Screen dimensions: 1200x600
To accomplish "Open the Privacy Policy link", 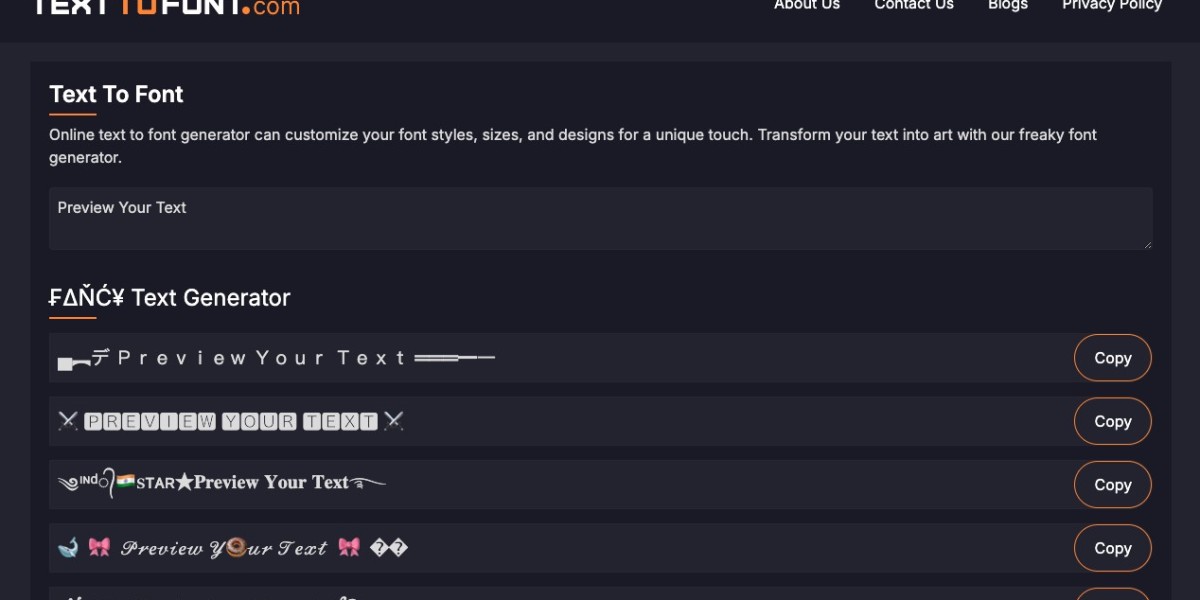I will point(1112,5).
